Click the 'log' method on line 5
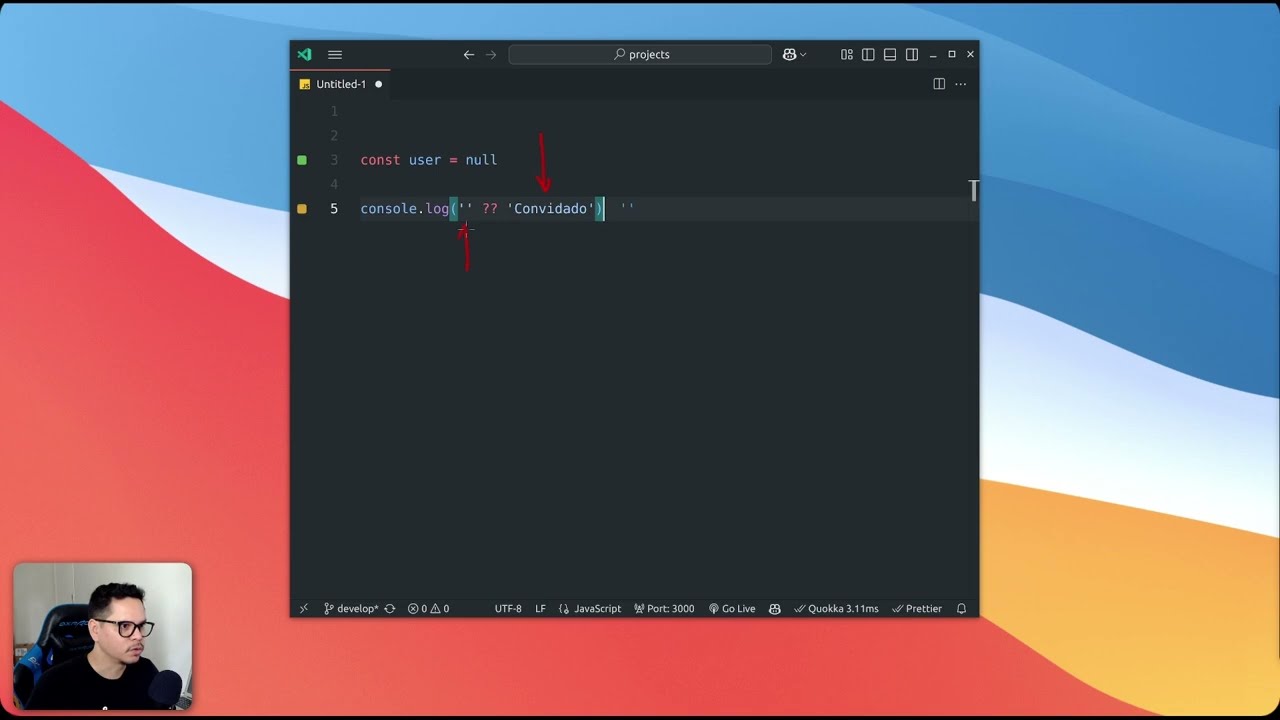This screenshot has width=1280, height=720. (x=437, y=209)
